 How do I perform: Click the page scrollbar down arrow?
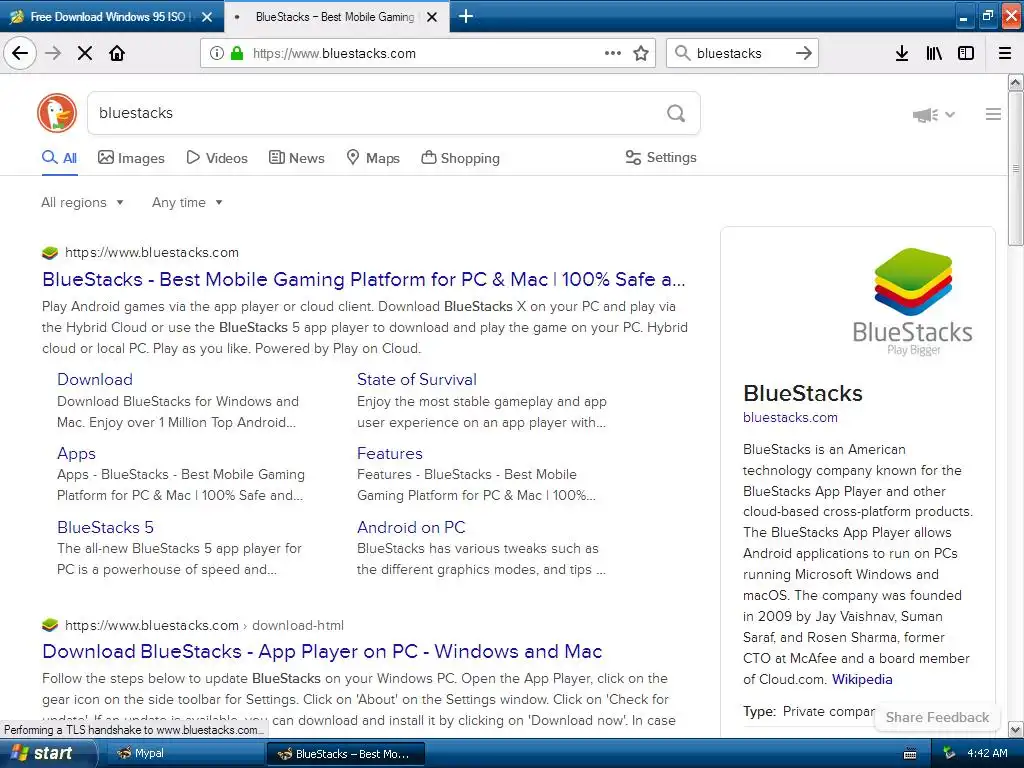point(1016,729)
